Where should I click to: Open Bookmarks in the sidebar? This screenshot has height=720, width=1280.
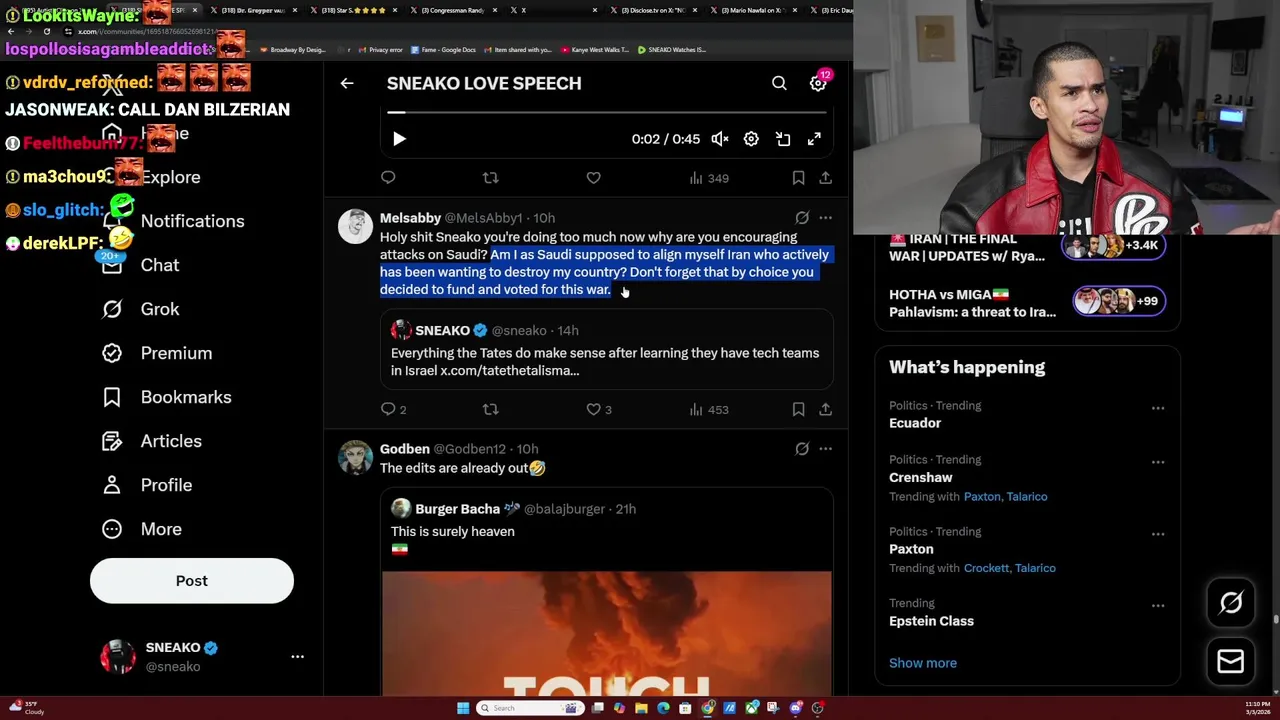click(167, 397)
